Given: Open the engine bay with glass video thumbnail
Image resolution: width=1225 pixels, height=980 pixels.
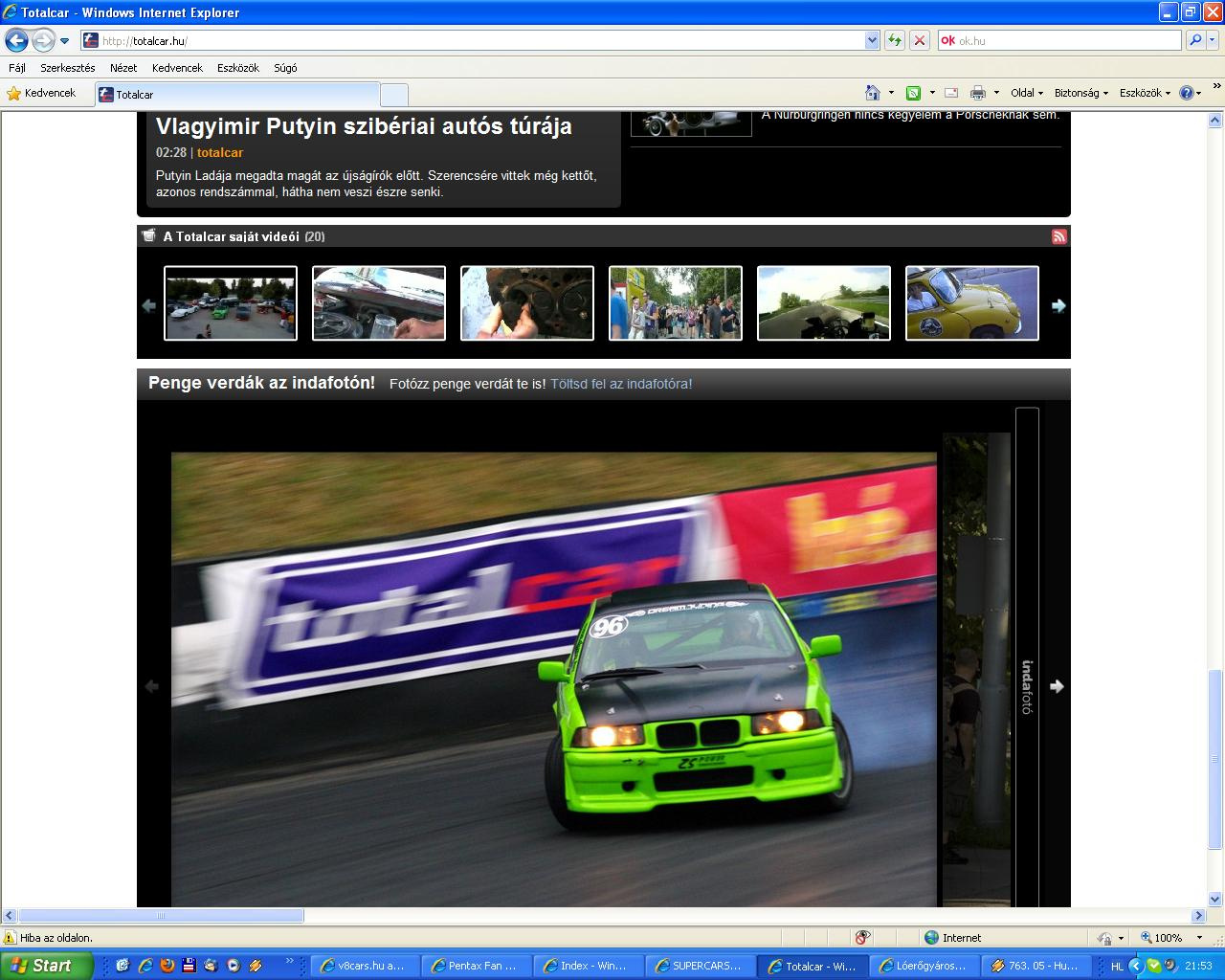Looking at the screenshot, I should pos(379,303).
